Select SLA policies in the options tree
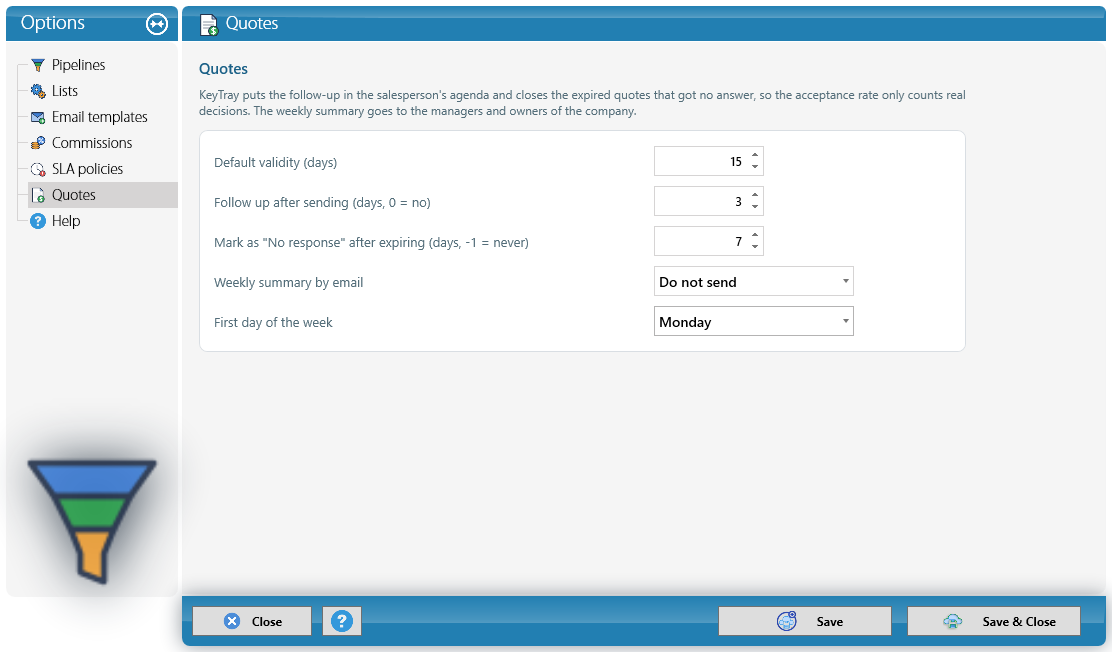This screenshot has height=652, width=1112. 87,169
